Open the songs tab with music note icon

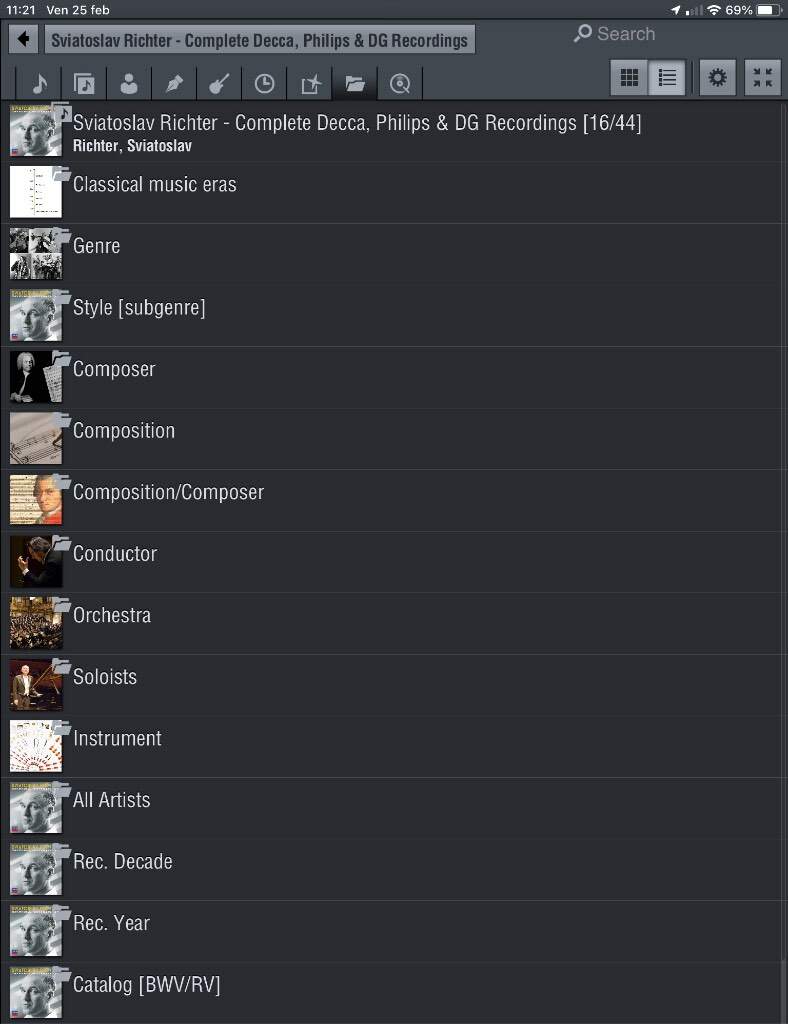[39, 84]
